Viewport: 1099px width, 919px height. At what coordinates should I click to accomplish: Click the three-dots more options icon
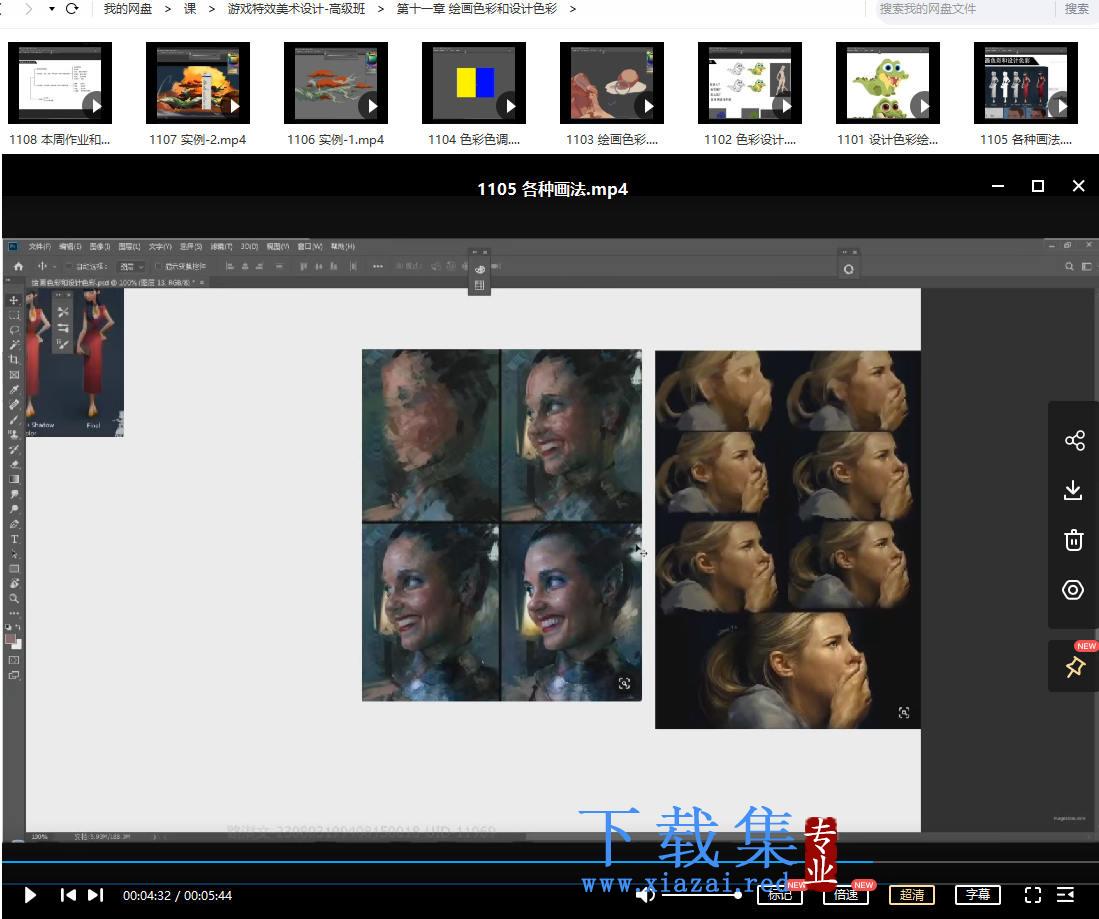[378, 266]
